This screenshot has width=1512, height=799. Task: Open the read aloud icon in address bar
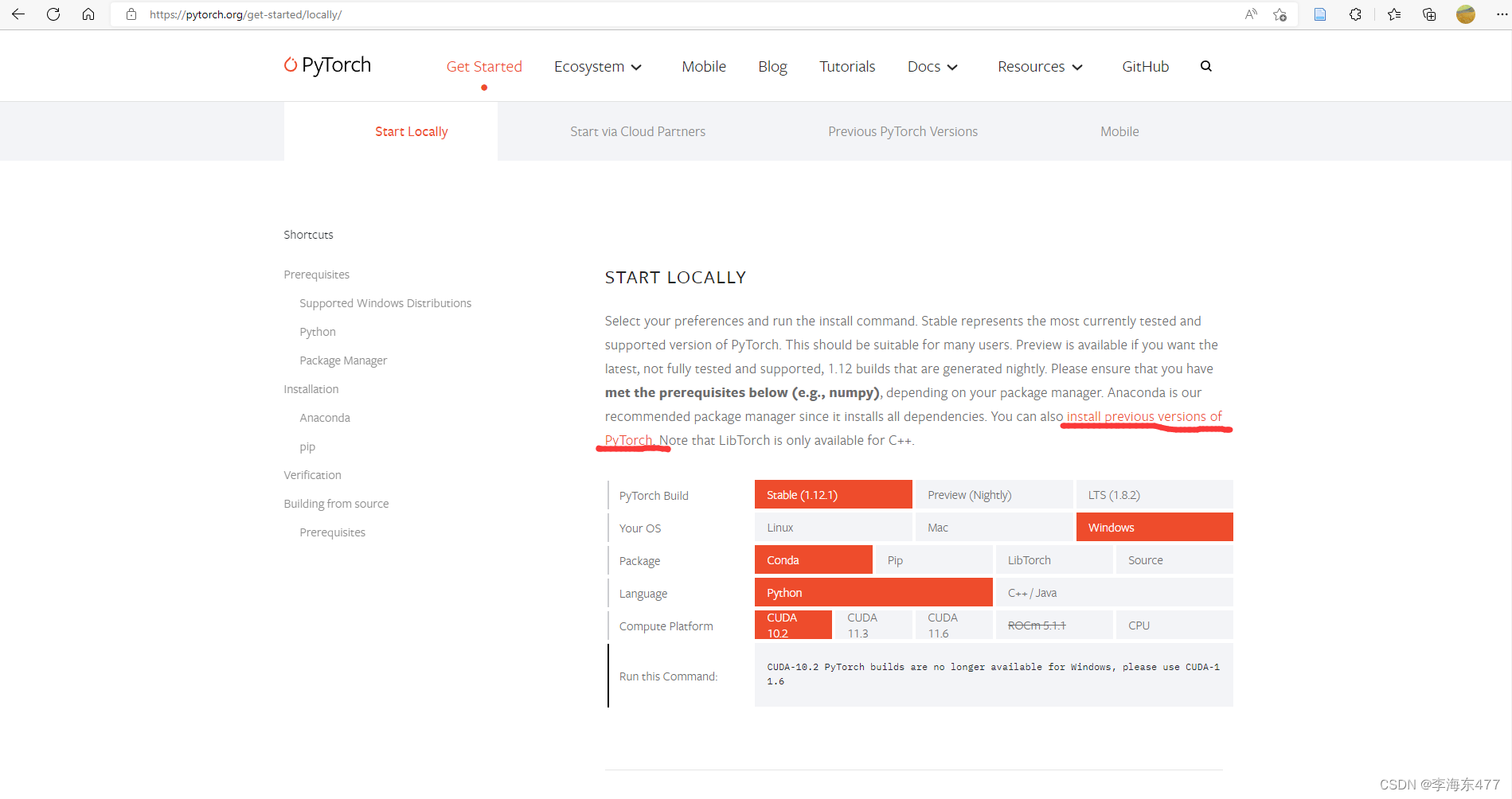coord(1251,14)
